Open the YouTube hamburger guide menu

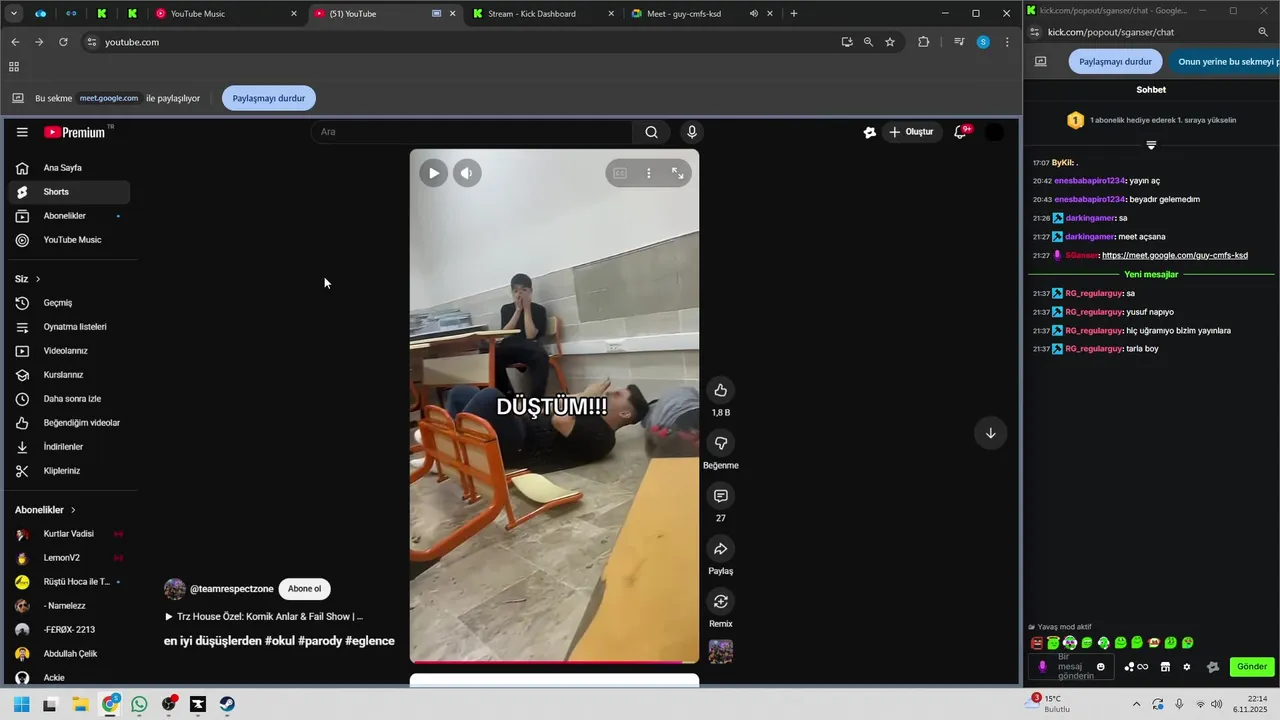[22, 132]
